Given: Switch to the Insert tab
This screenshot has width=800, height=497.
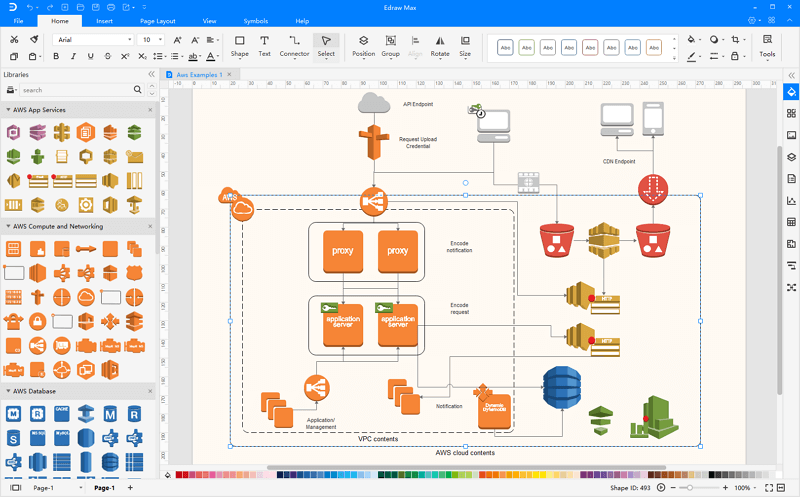Looking at the screenshot, I should (104, 21).
